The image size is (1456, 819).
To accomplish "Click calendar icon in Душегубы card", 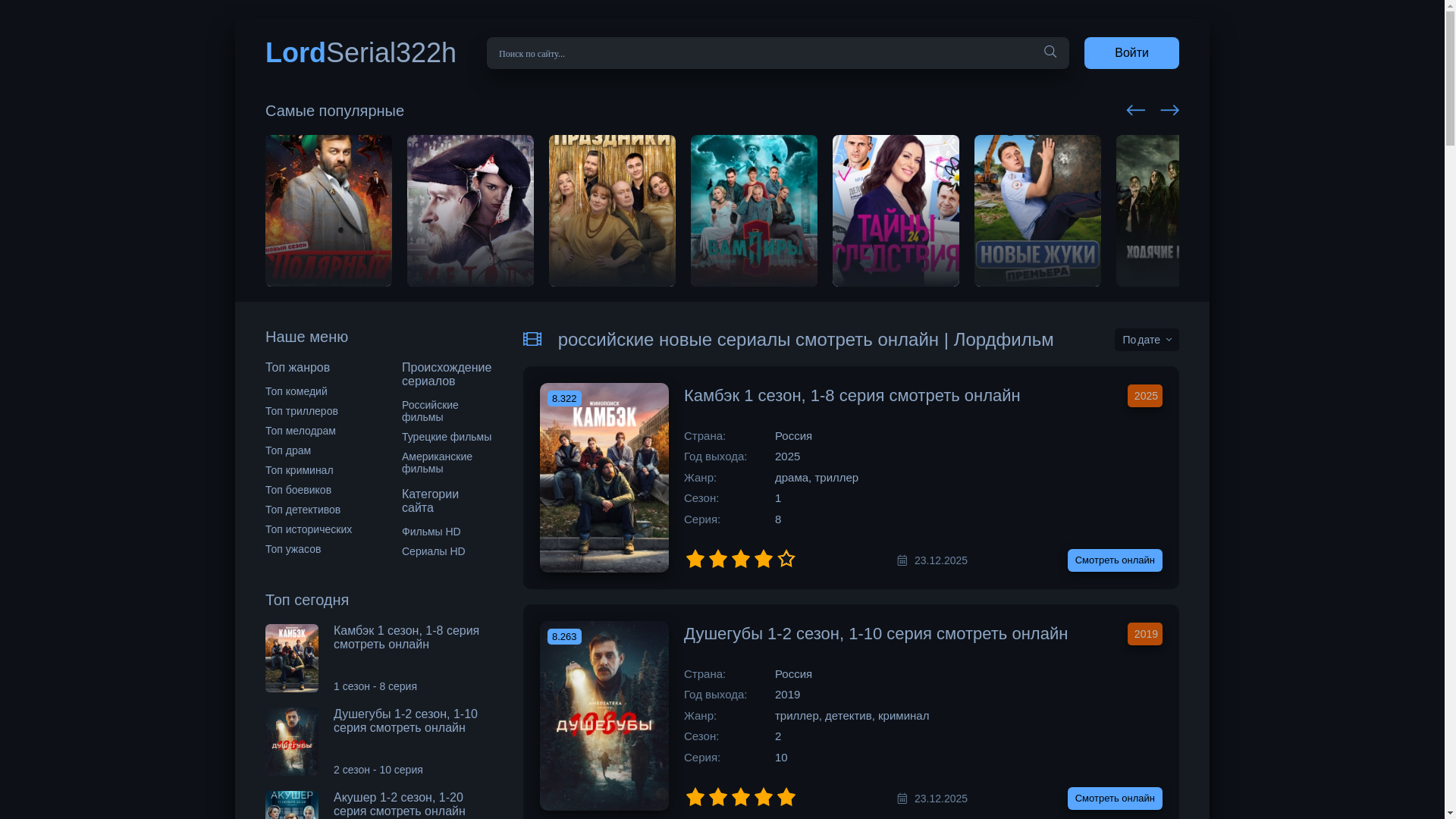I will [x=902, y=799].
